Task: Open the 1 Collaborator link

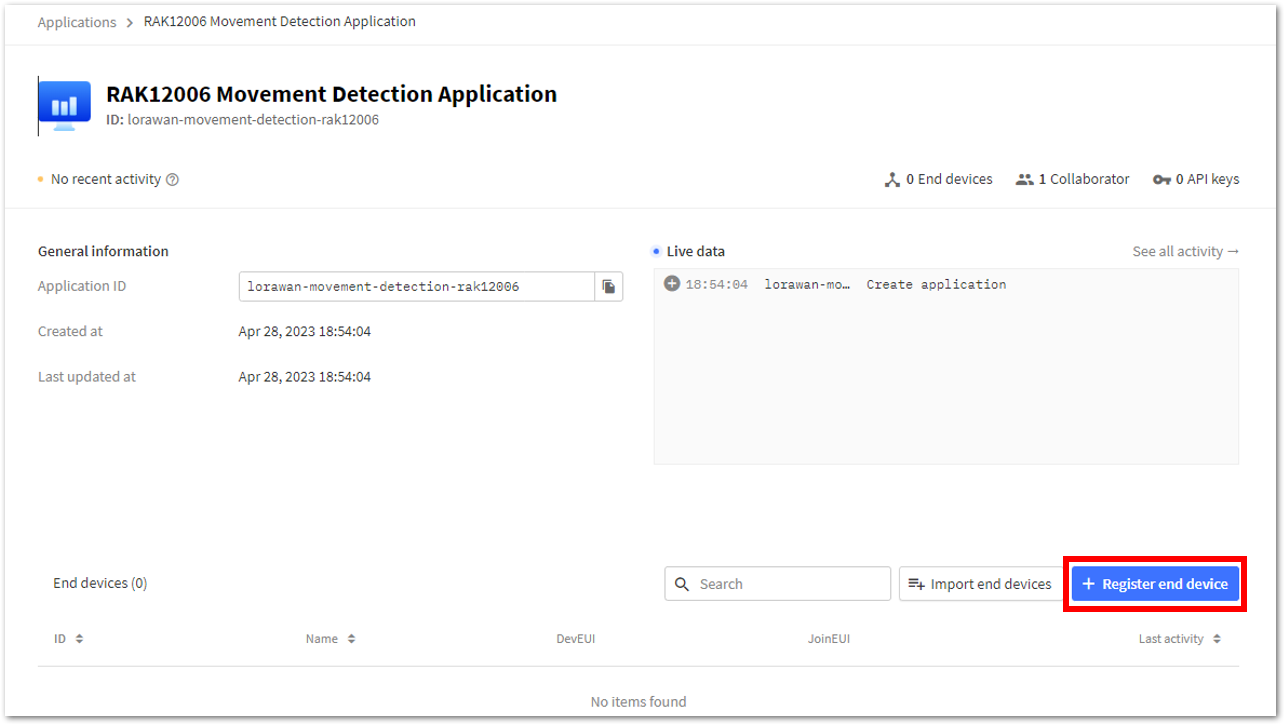Action: 1072,180
